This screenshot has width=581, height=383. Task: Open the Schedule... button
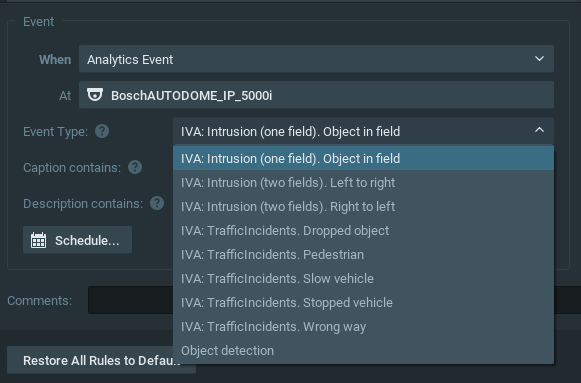coord(77,240)
